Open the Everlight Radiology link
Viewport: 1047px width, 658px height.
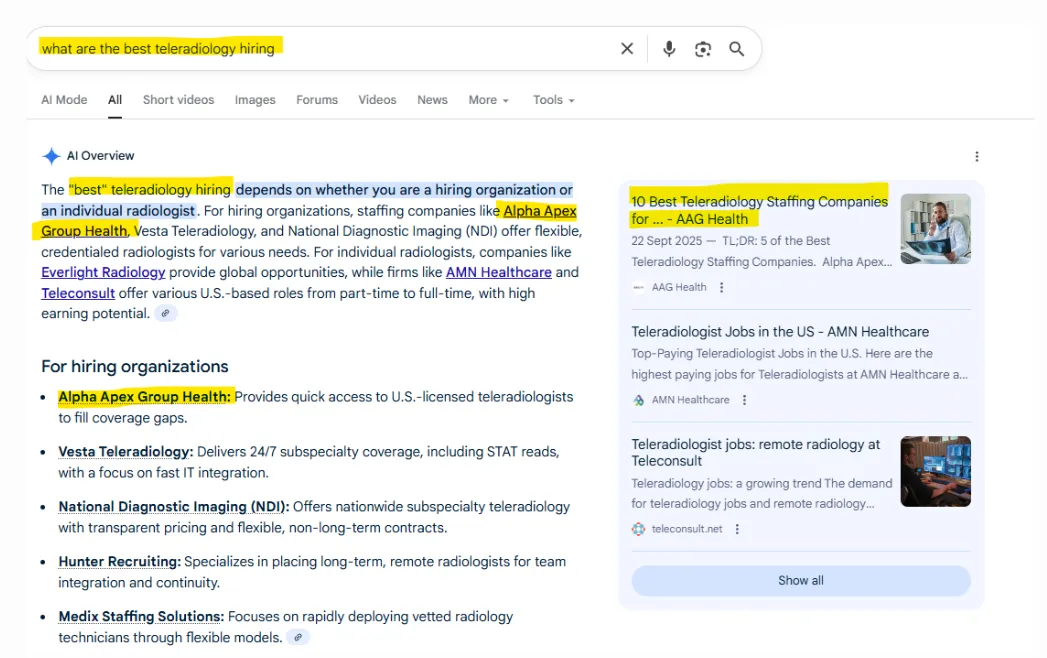[103, 273]
